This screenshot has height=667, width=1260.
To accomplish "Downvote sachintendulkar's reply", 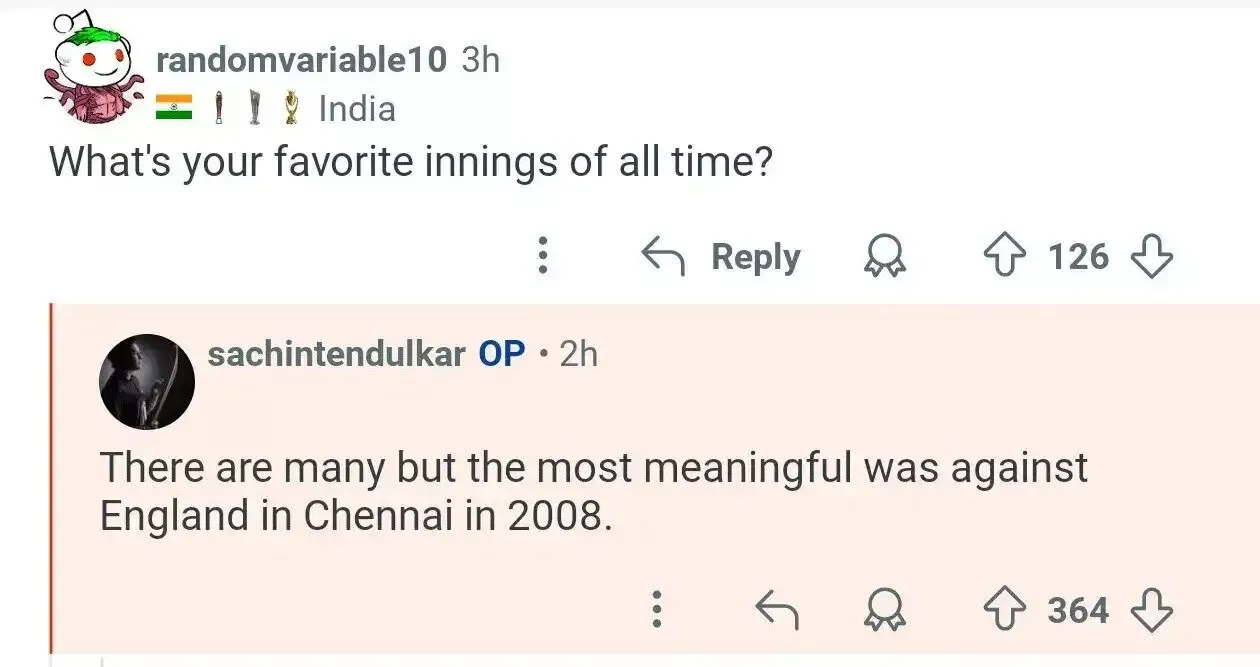I will coord(1150,609).
